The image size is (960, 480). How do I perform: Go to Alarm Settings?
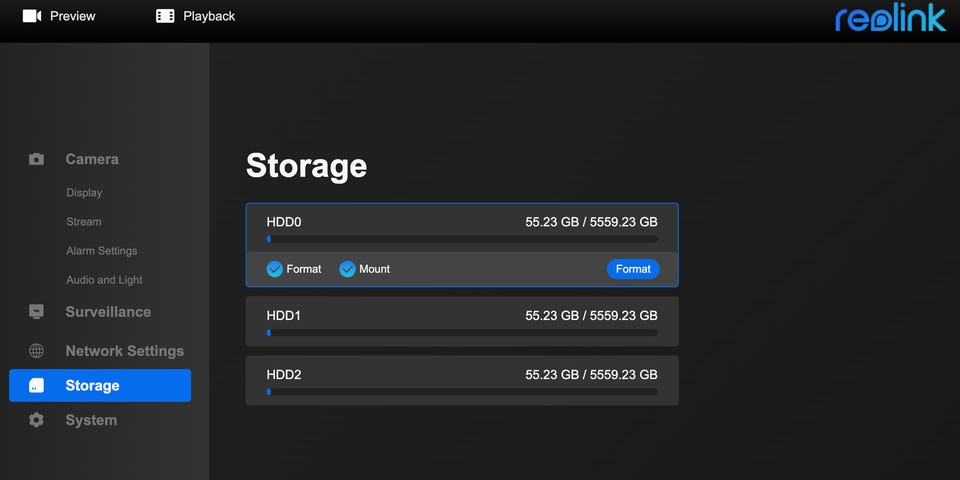click(x=102, y=251)
